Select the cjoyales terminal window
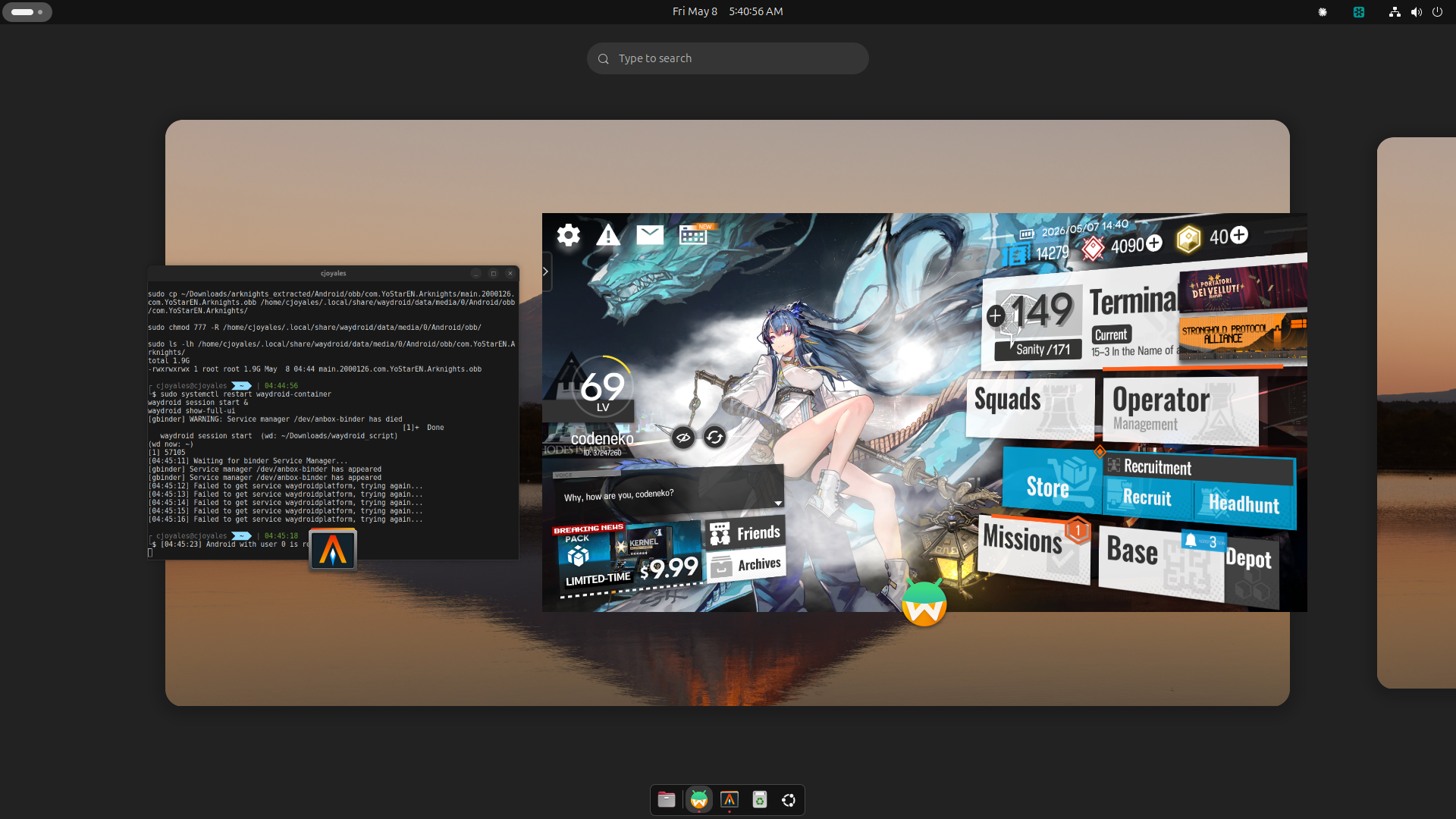The width and height of the screenshot is (1456, 819). point(333,413)
